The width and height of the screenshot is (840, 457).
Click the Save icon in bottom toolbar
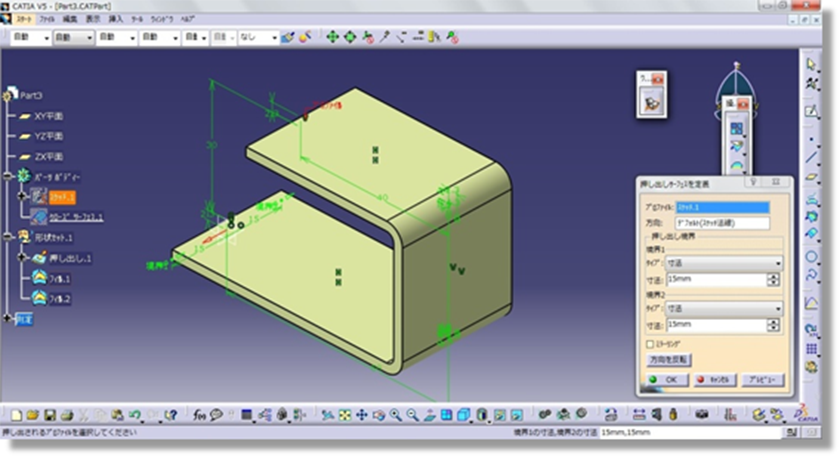pyautogui.click(x=51, y=414)
